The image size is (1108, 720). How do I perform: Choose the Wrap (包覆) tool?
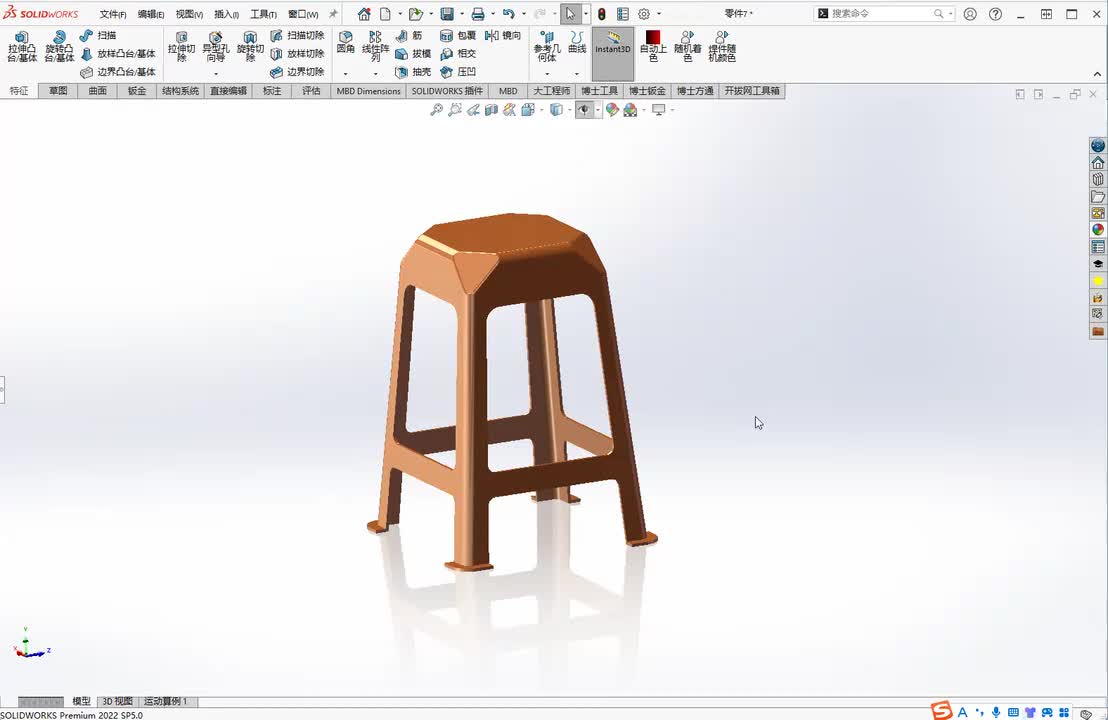(458, 35)
